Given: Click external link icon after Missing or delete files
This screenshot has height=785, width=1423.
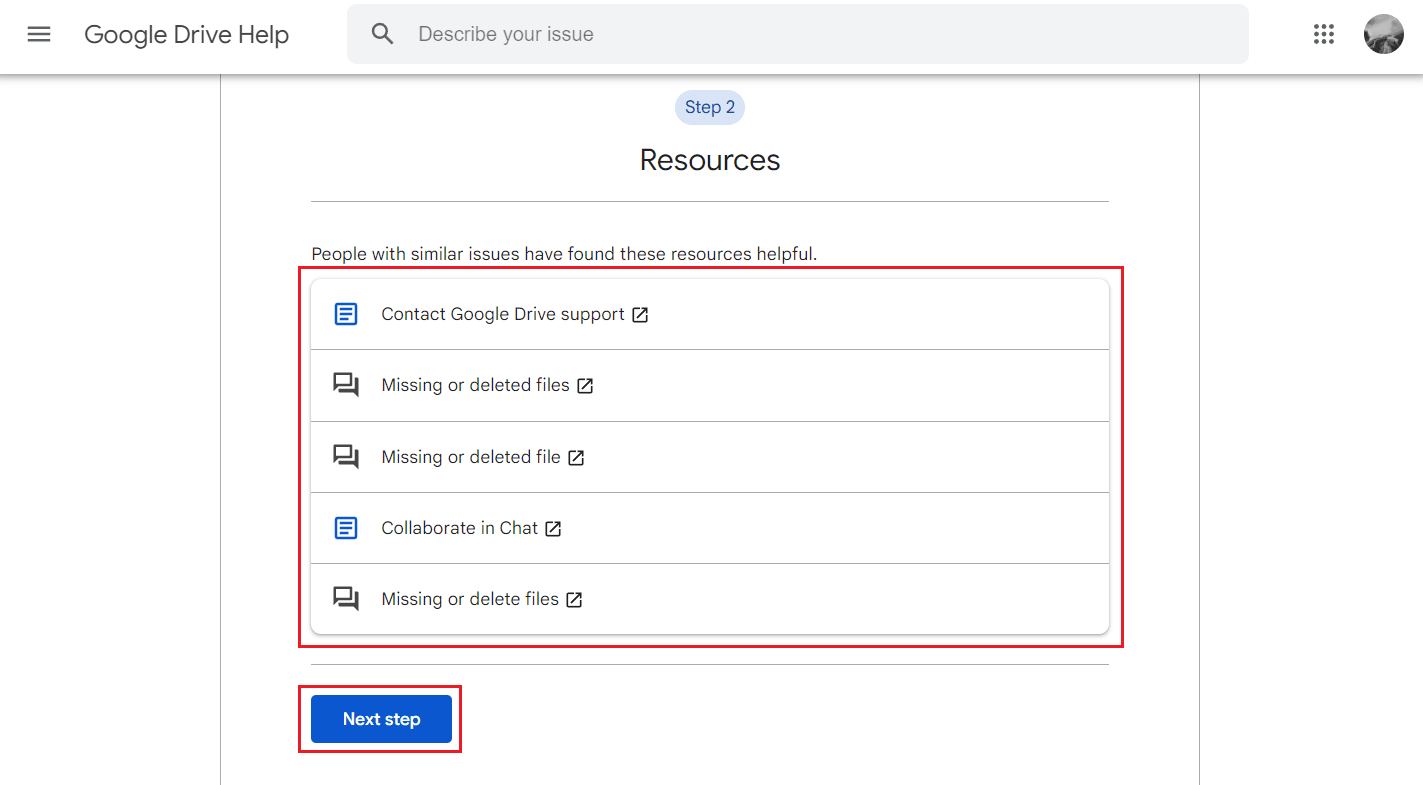Looking at the screenshot, I should click(574, 600).
